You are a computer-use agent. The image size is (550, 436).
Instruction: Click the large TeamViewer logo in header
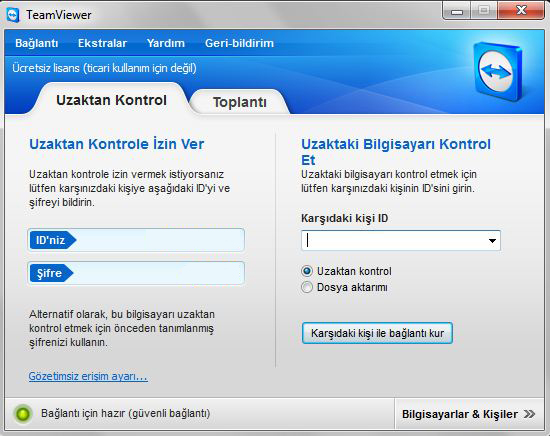[498, 72]
